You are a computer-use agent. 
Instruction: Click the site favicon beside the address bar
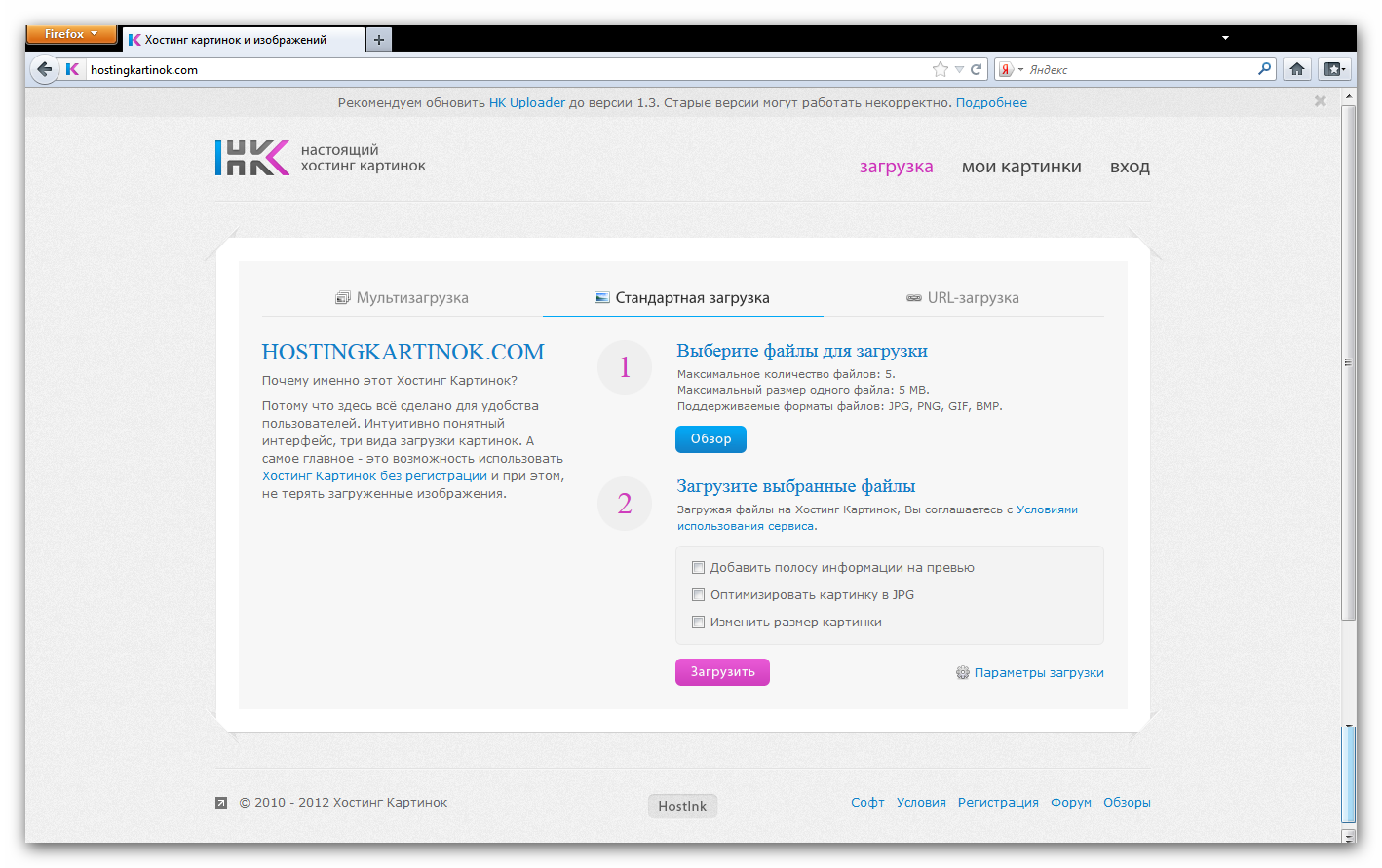72,69
